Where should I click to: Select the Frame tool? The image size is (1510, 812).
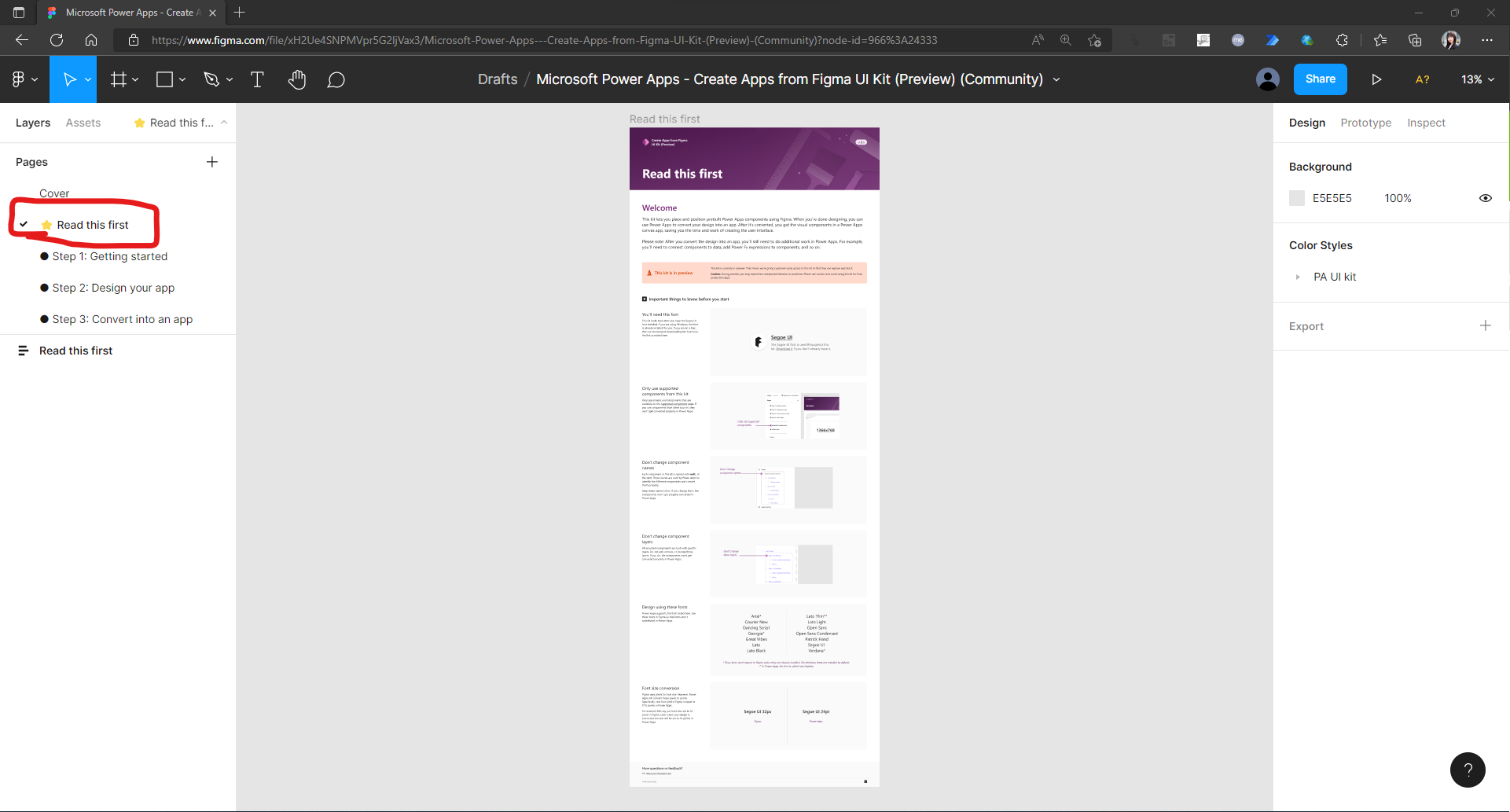pyautogui.click(x=119, y=79)
